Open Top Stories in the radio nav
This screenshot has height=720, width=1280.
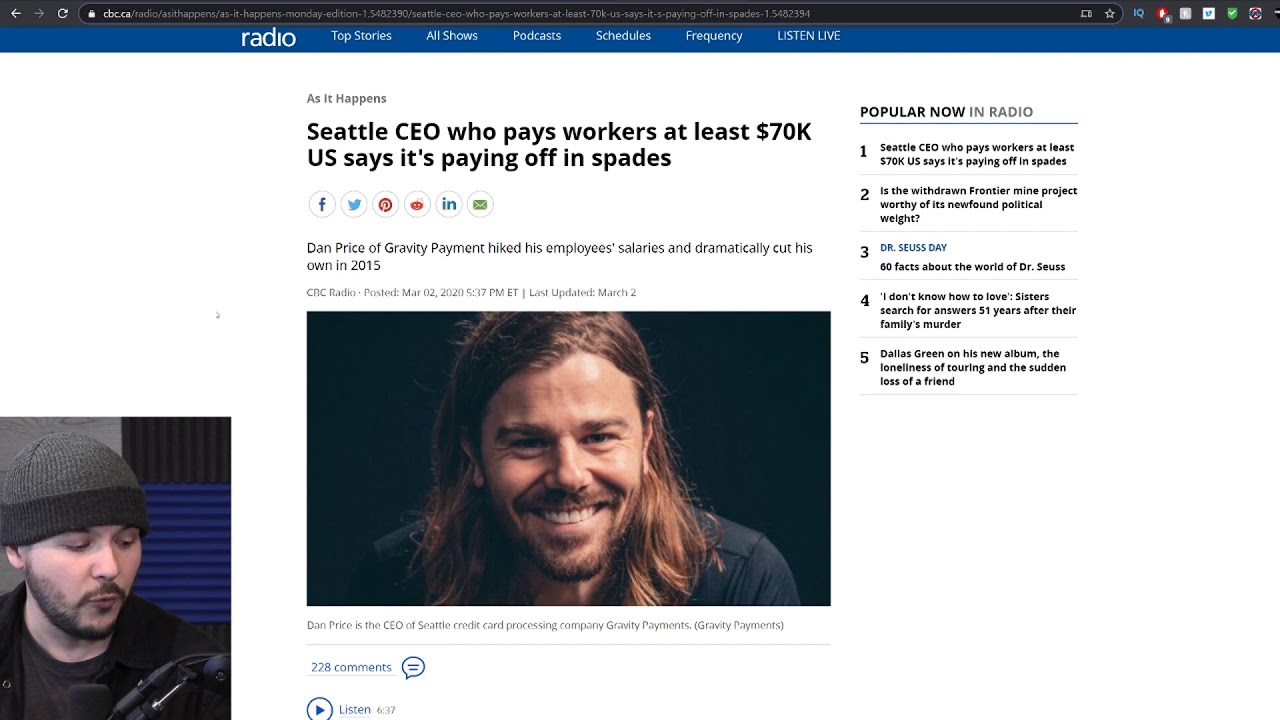click(x=361, y=35)
